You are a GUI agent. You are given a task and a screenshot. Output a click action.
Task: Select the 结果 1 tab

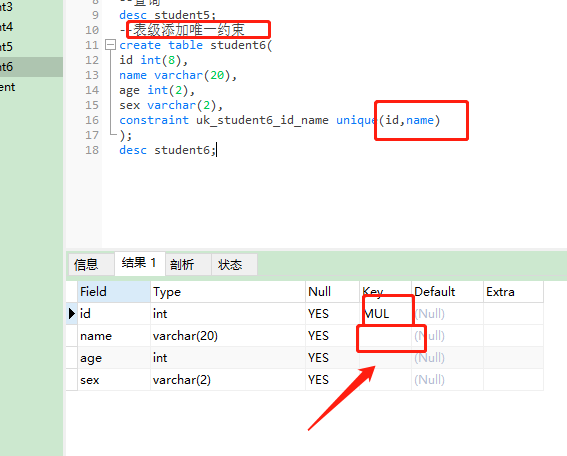pyautogui.click(x=140, y=264)
